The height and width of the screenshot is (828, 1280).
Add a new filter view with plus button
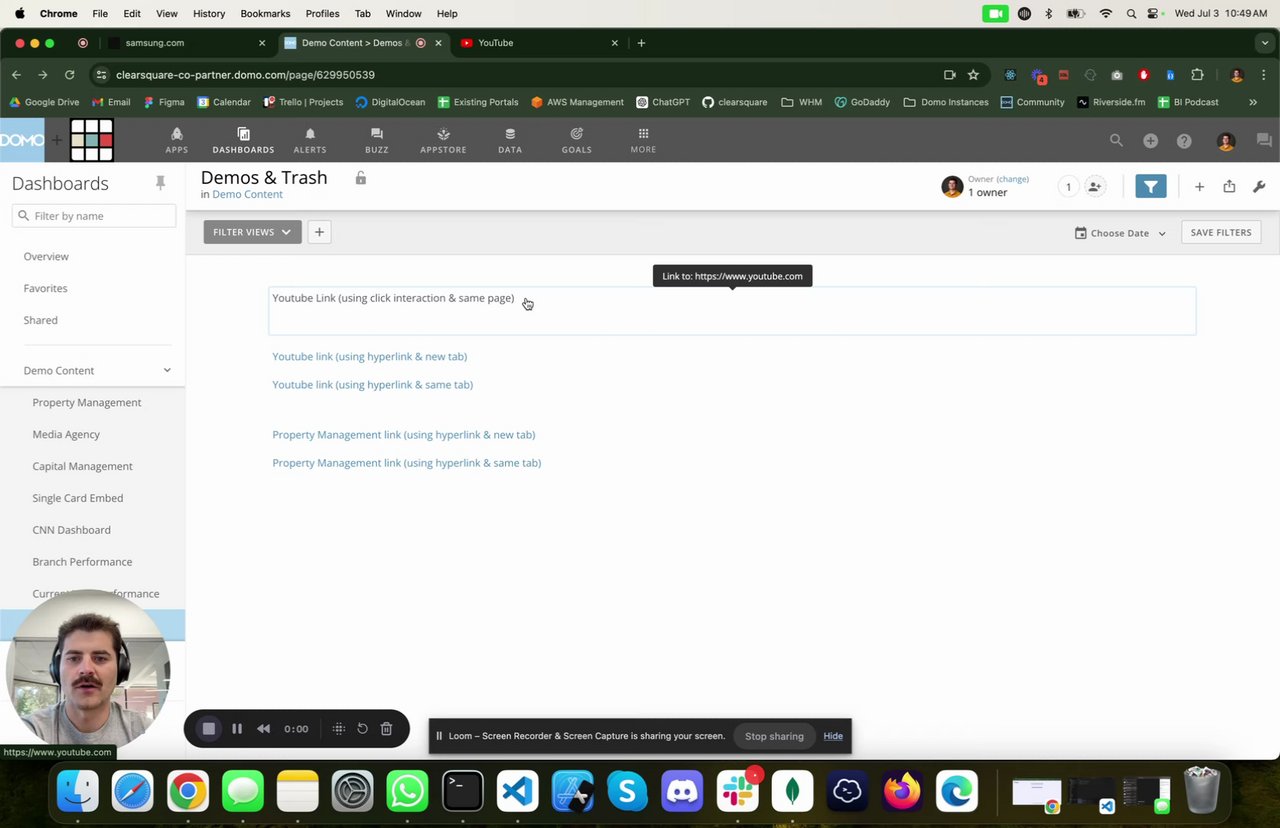pos(319,232)
